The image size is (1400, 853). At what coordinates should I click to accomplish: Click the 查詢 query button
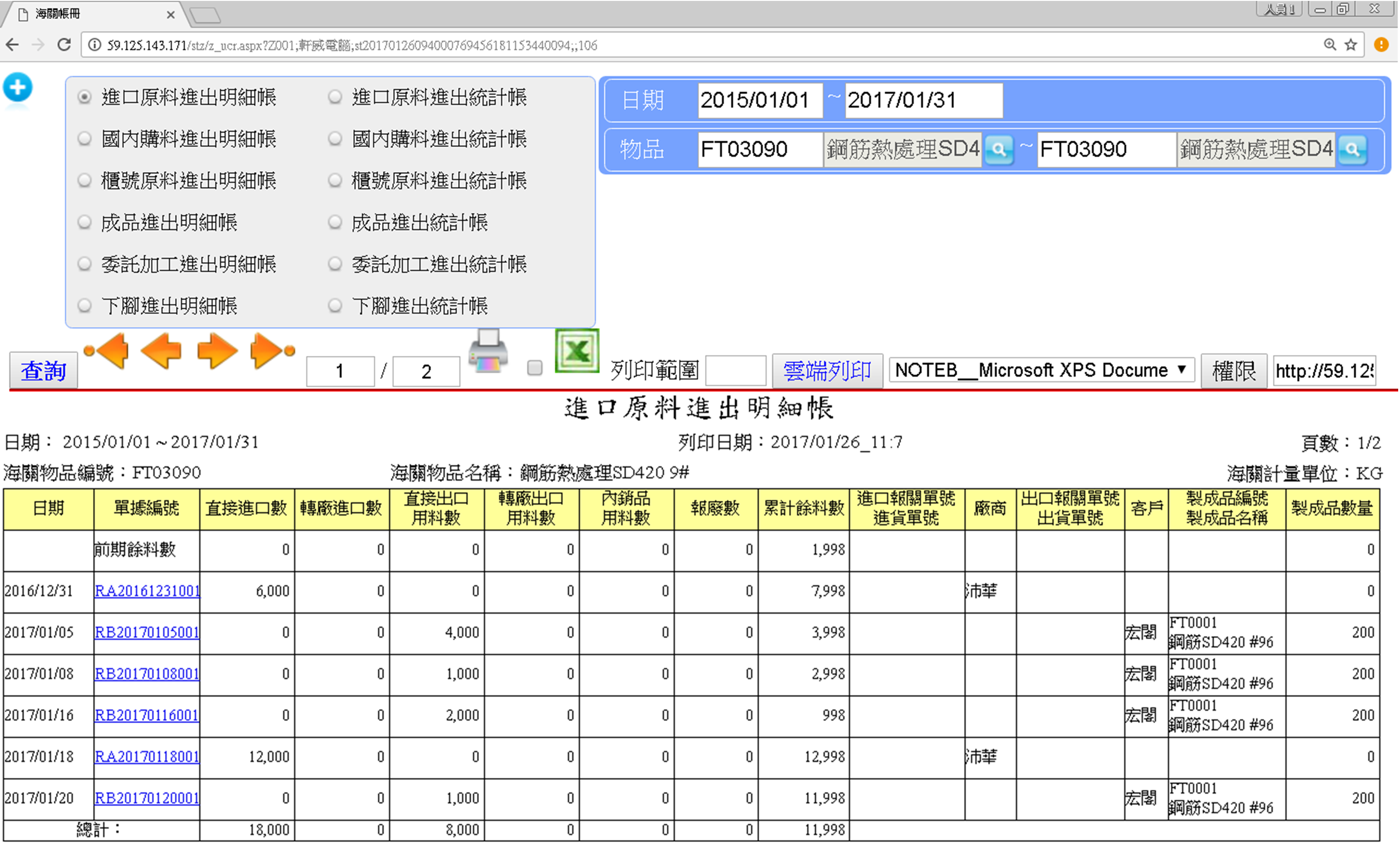(x=44, y=371)
